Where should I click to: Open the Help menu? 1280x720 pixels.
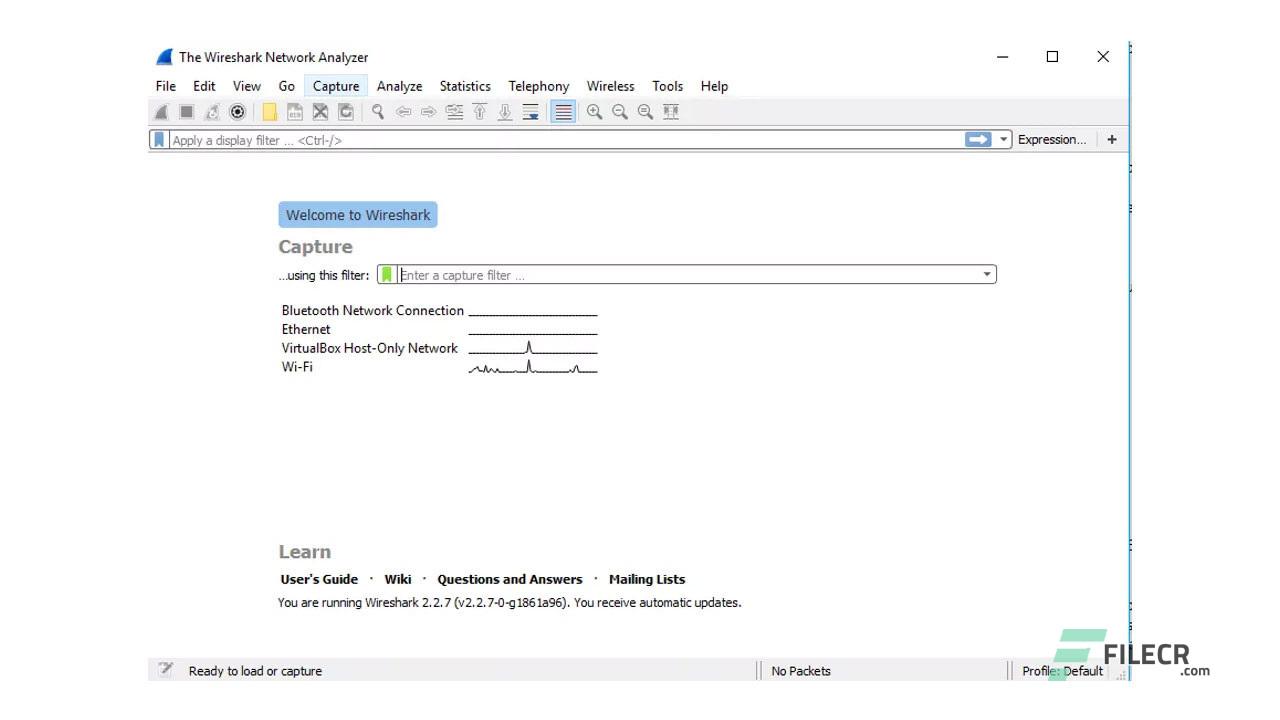[714, 86]
